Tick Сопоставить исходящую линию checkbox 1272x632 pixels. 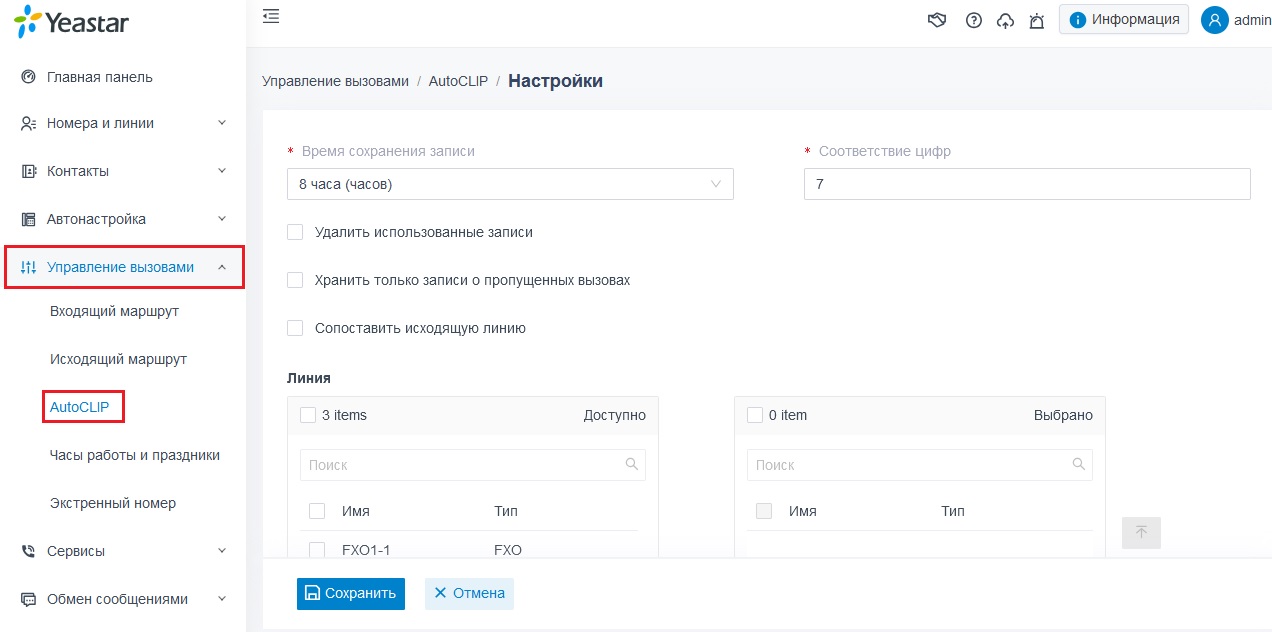coord(295,328)
